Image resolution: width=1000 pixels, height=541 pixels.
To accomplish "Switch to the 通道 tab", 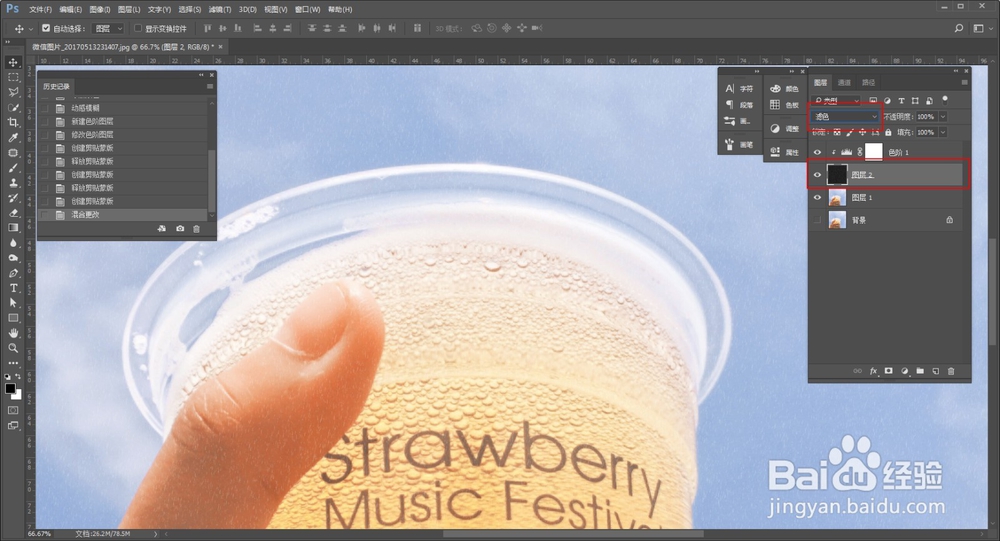I will pos(844,82).
